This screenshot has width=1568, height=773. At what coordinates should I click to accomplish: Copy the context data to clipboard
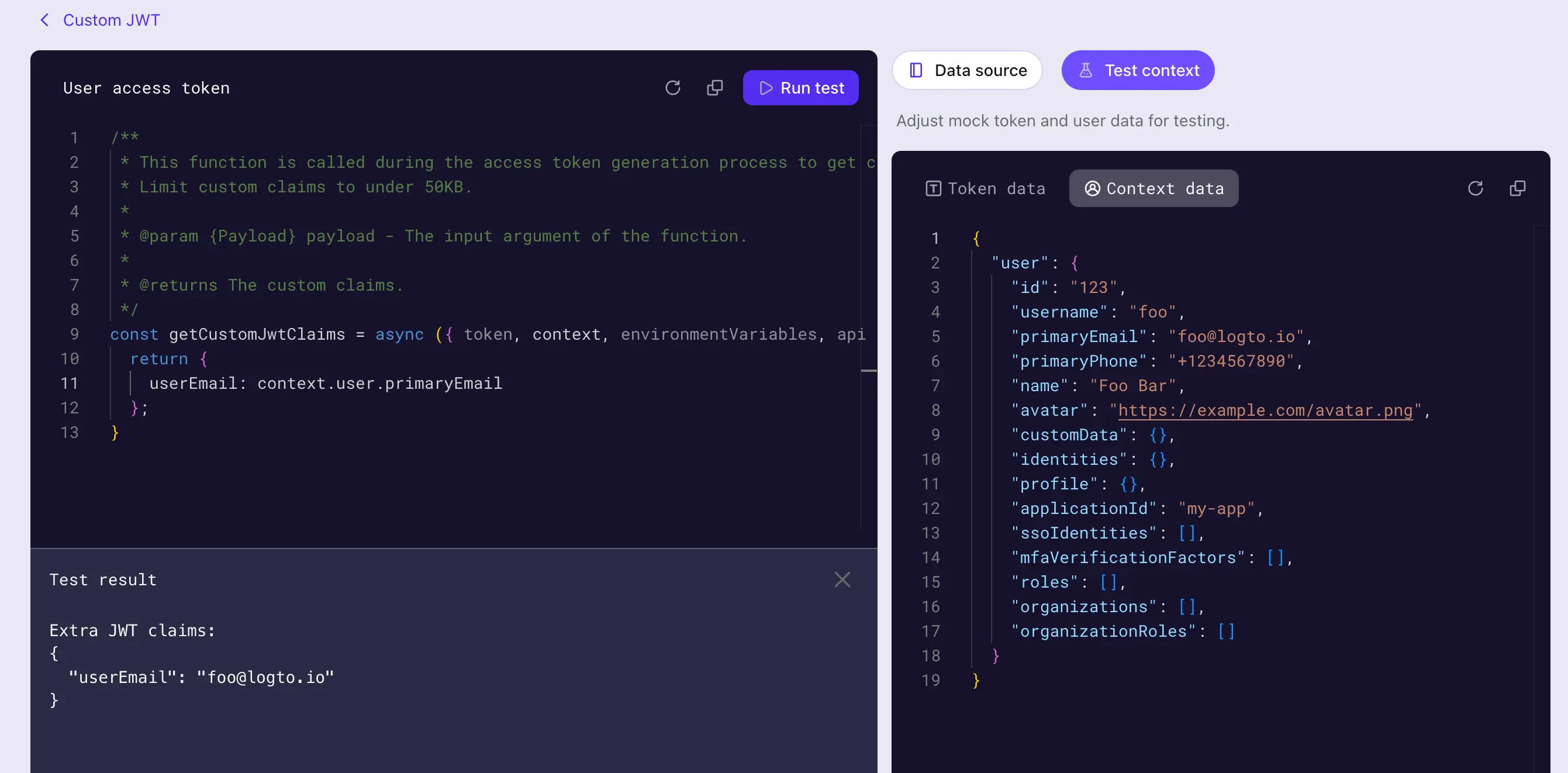(1517, 188)
